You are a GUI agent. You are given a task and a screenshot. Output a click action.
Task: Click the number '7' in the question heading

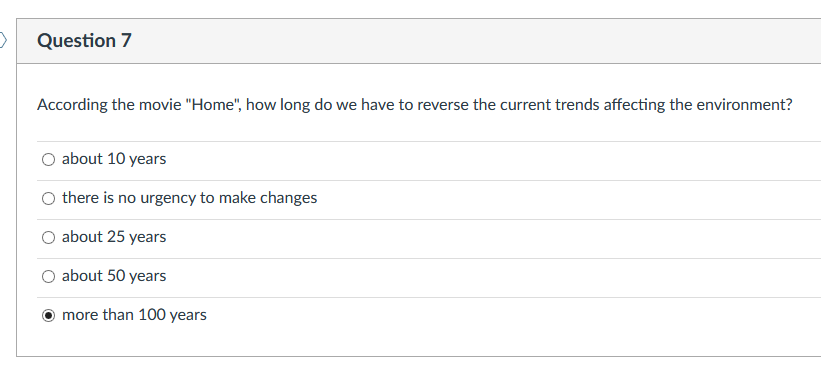(x=126, y=40)
